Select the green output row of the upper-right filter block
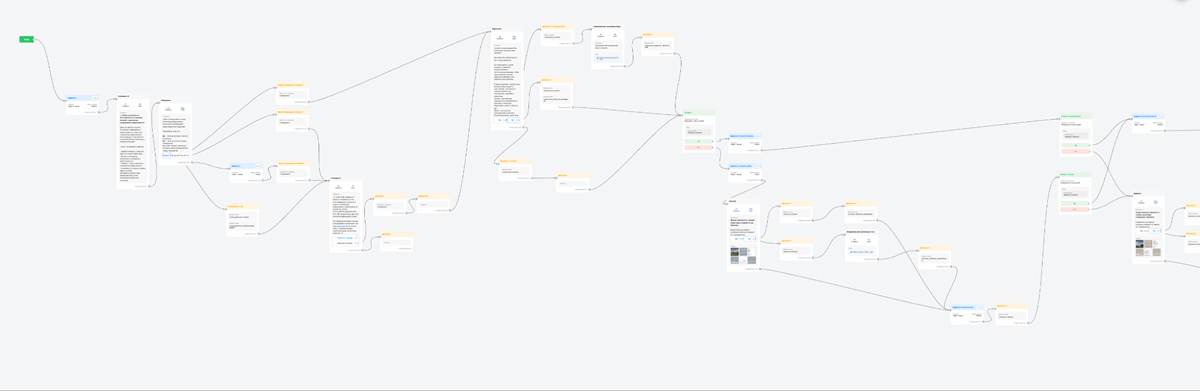 tap(1076, 145)
